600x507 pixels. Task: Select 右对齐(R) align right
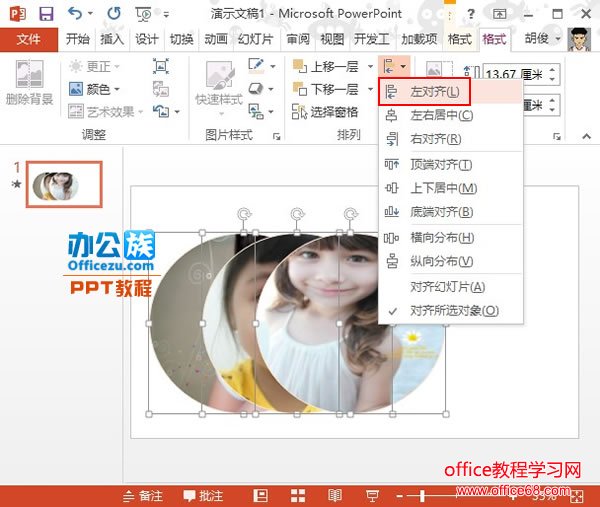pos(450,139)
